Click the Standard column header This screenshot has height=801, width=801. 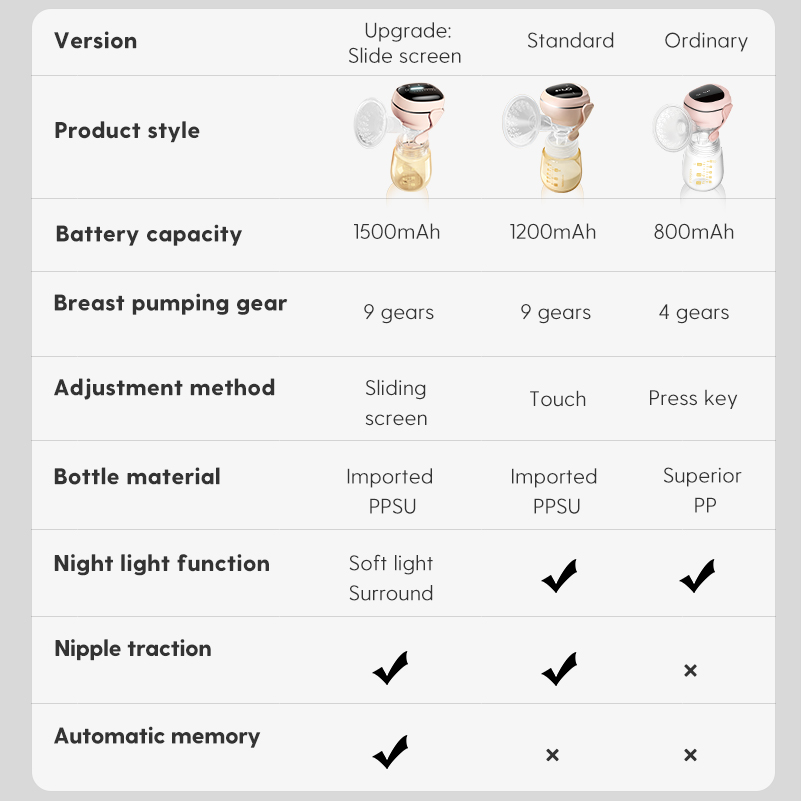pos(570,41)
